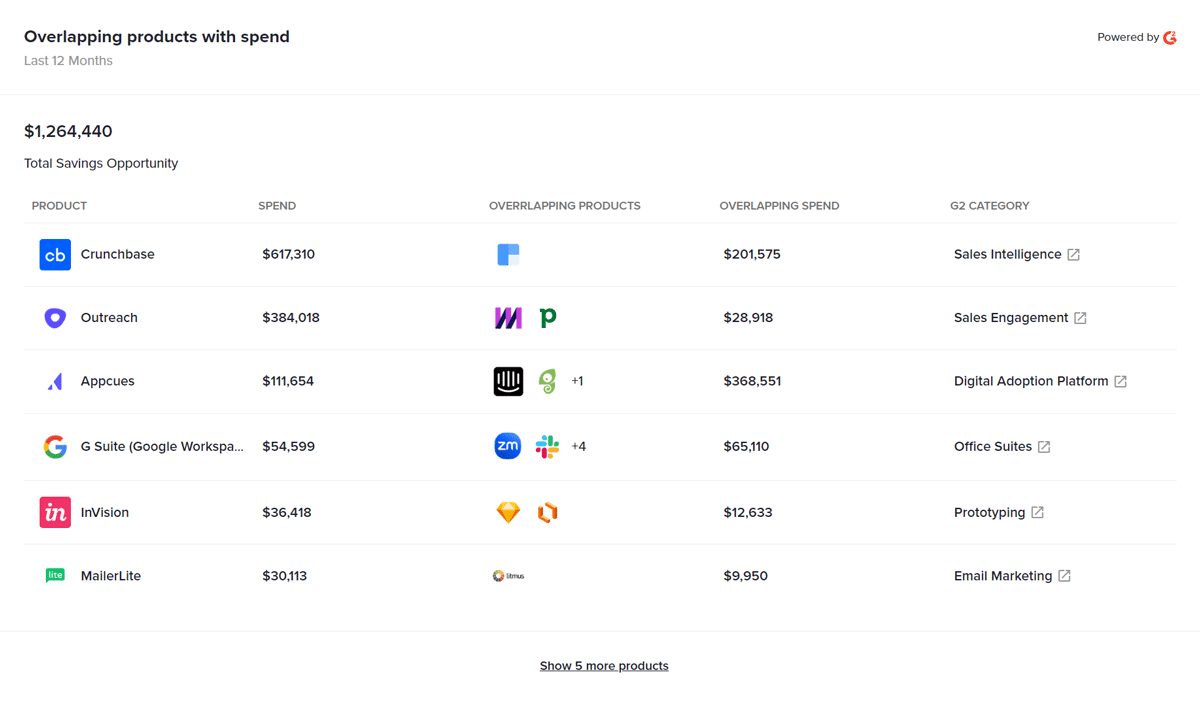Show 5 more products link

(604, 666)
